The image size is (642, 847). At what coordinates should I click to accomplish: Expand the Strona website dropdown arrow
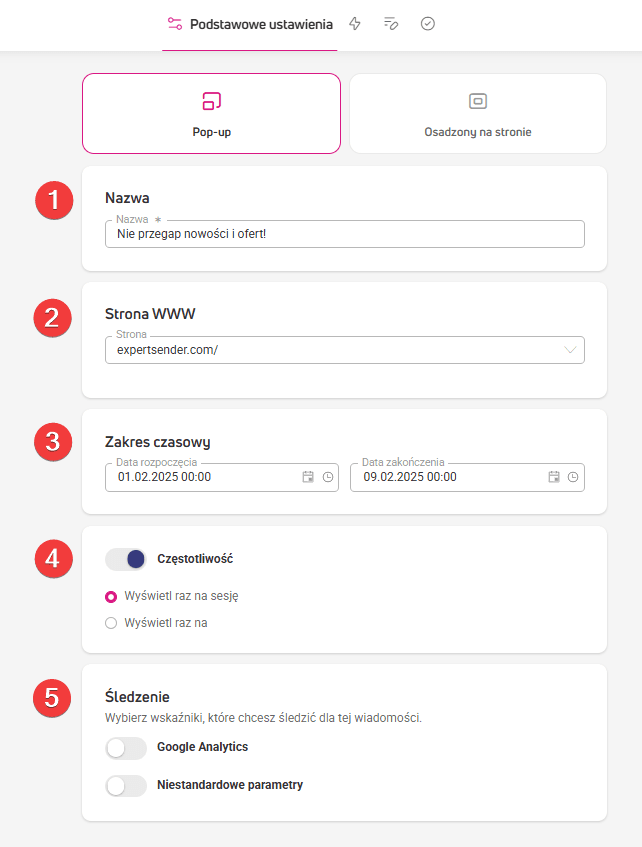(x=570, y=350)
